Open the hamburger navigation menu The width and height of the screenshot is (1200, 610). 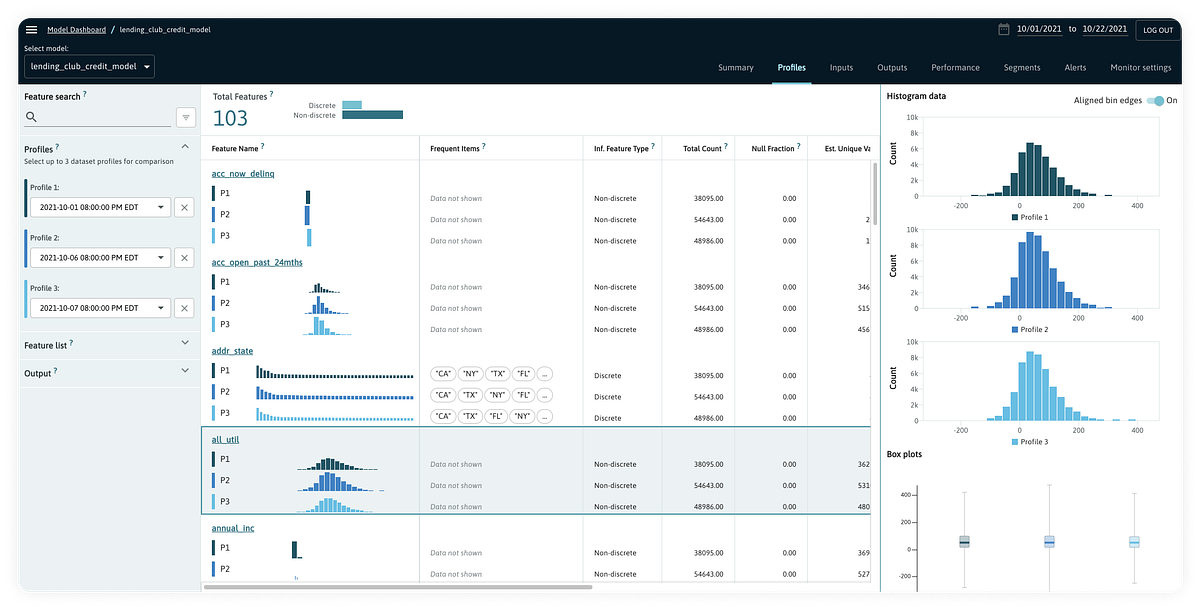31,29
